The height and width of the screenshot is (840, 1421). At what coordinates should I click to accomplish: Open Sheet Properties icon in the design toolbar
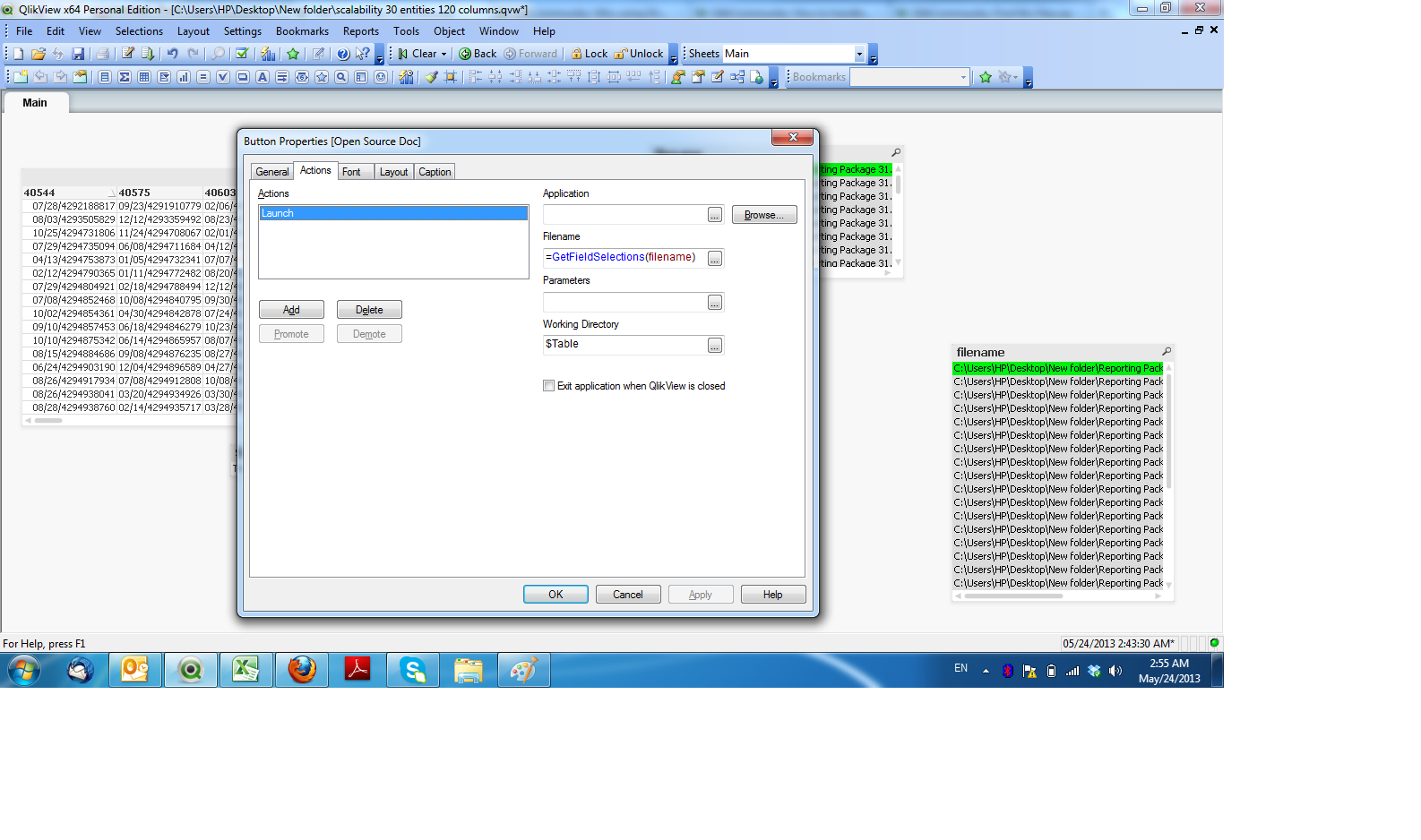point(80,77)
